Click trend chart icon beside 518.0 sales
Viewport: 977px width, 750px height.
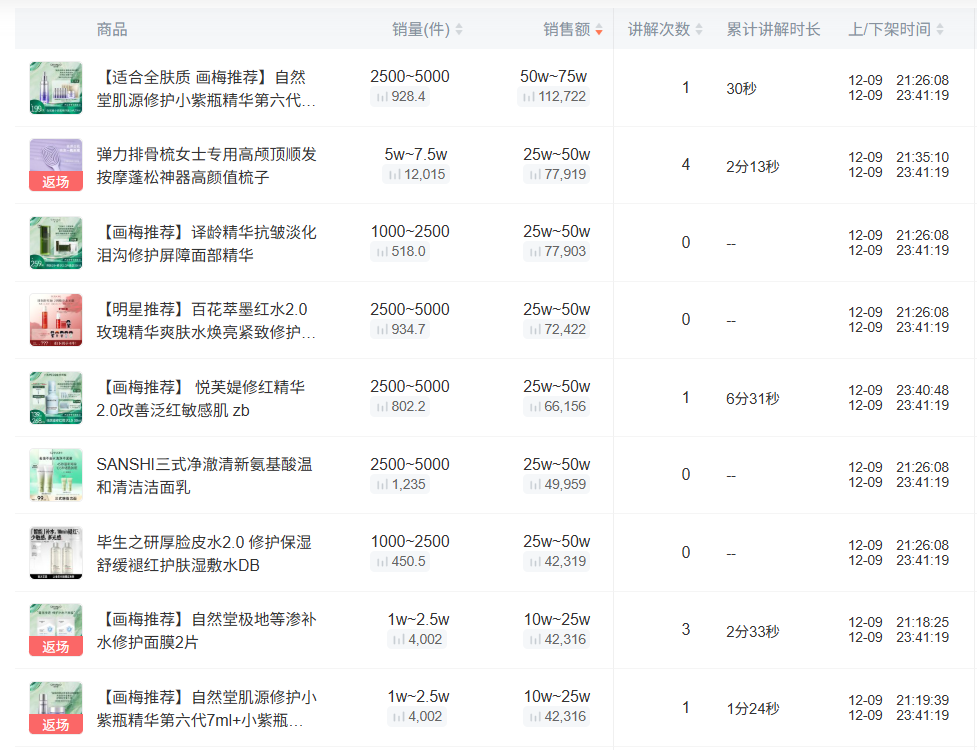pos(382,252)
